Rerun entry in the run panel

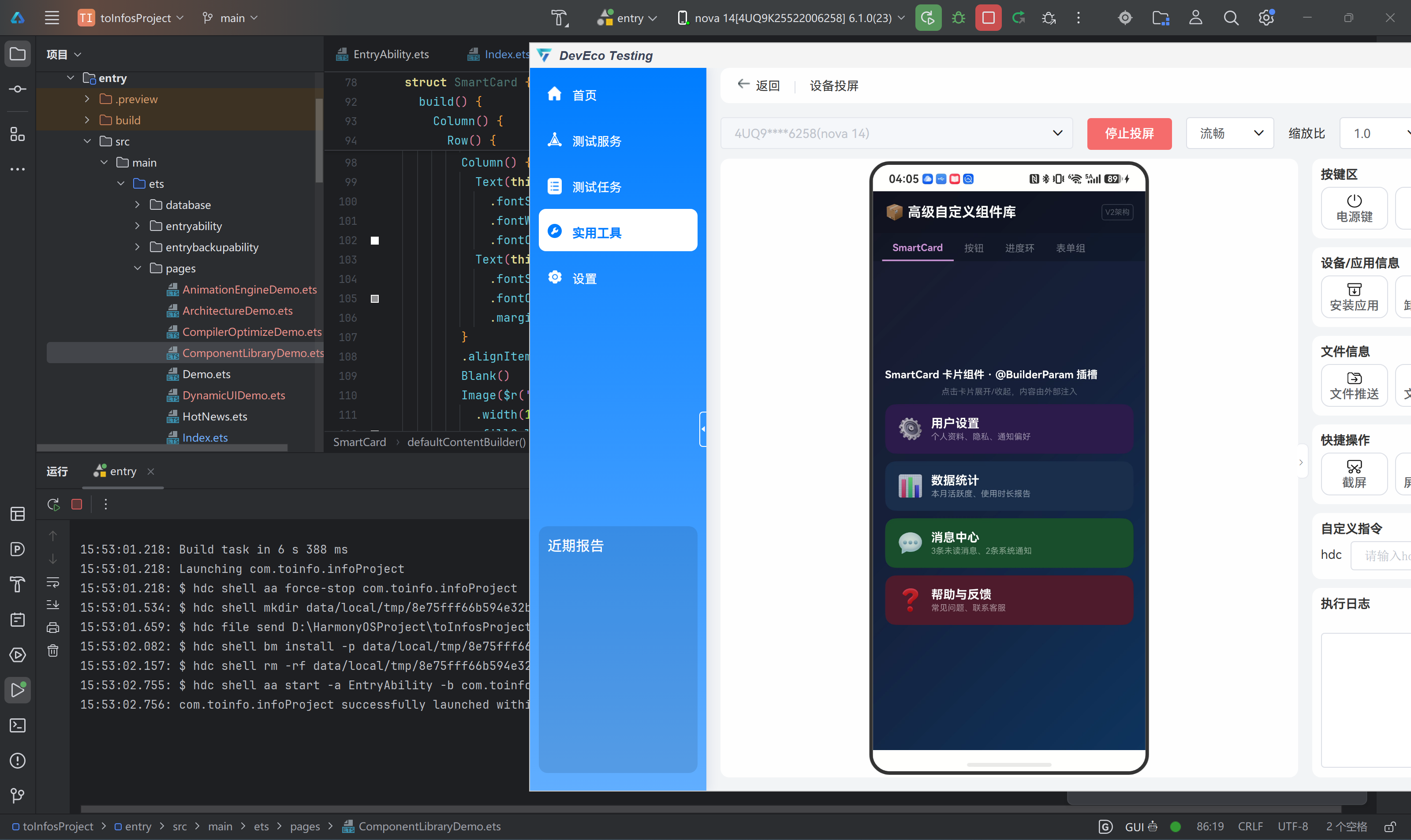tap(53, 504)
